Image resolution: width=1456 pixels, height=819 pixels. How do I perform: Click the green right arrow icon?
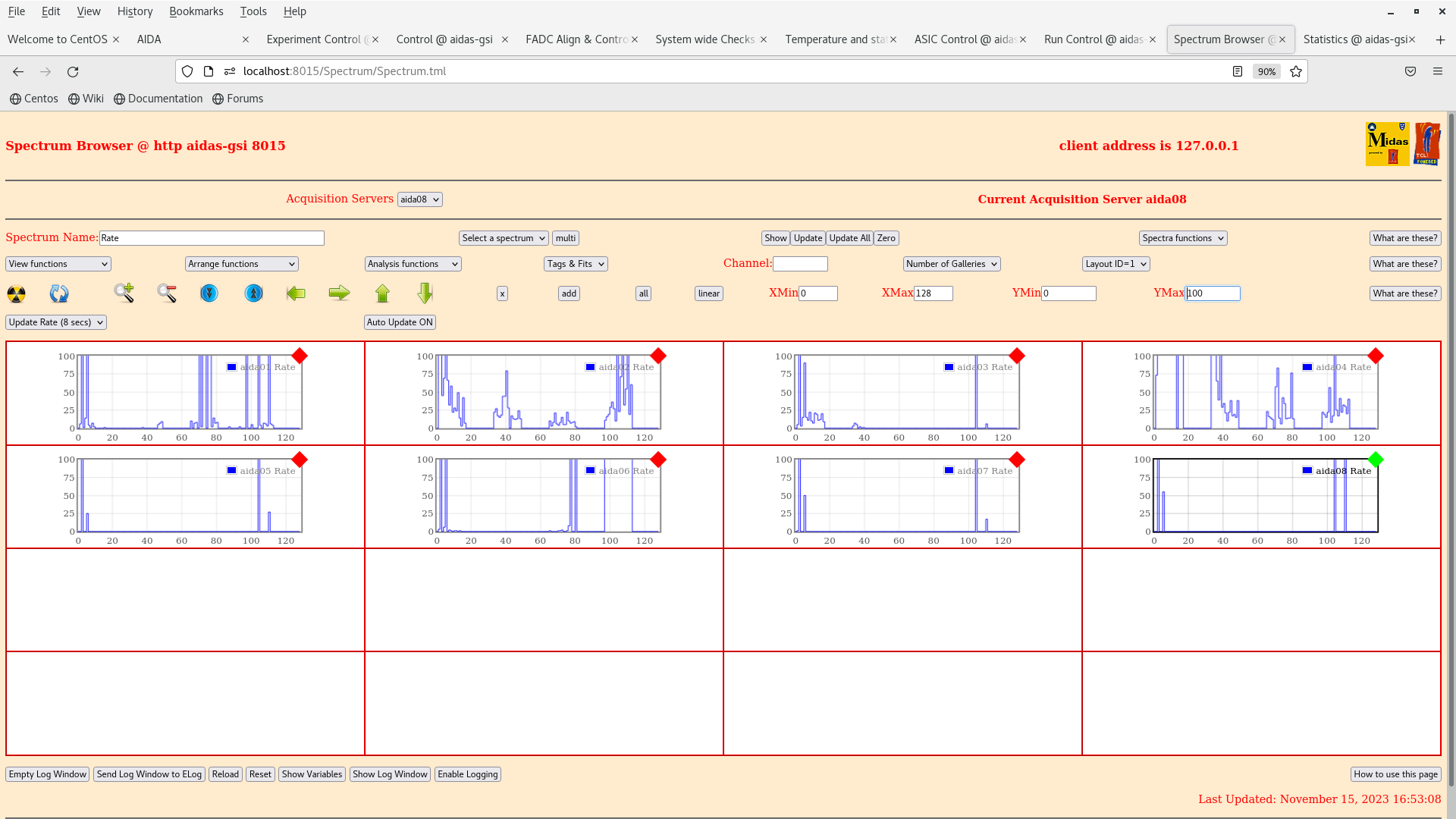pyautogui.click(x=339, y=293)
